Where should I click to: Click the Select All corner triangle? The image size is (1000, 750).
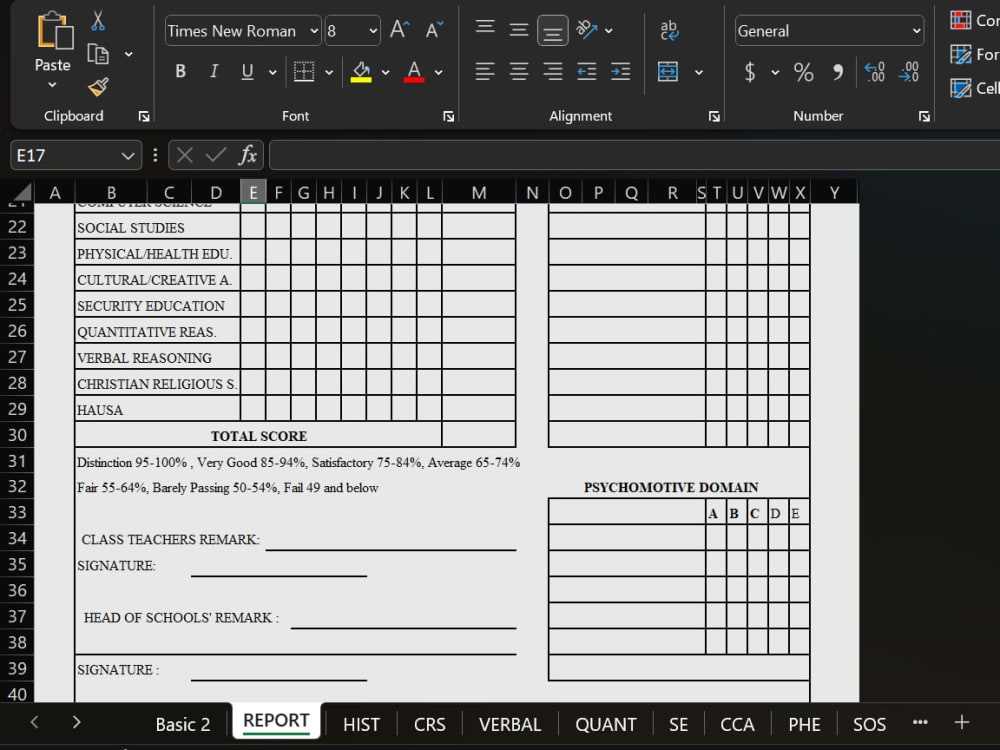(x=22, y=193)
